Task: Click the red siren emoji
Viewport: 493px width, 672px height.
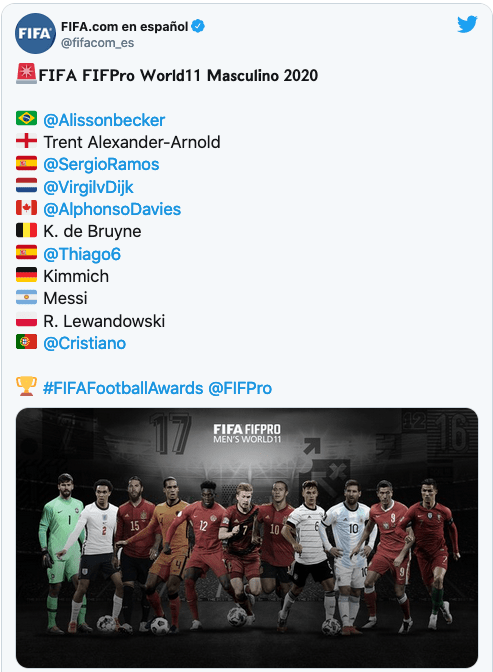Action: [27, 73]
